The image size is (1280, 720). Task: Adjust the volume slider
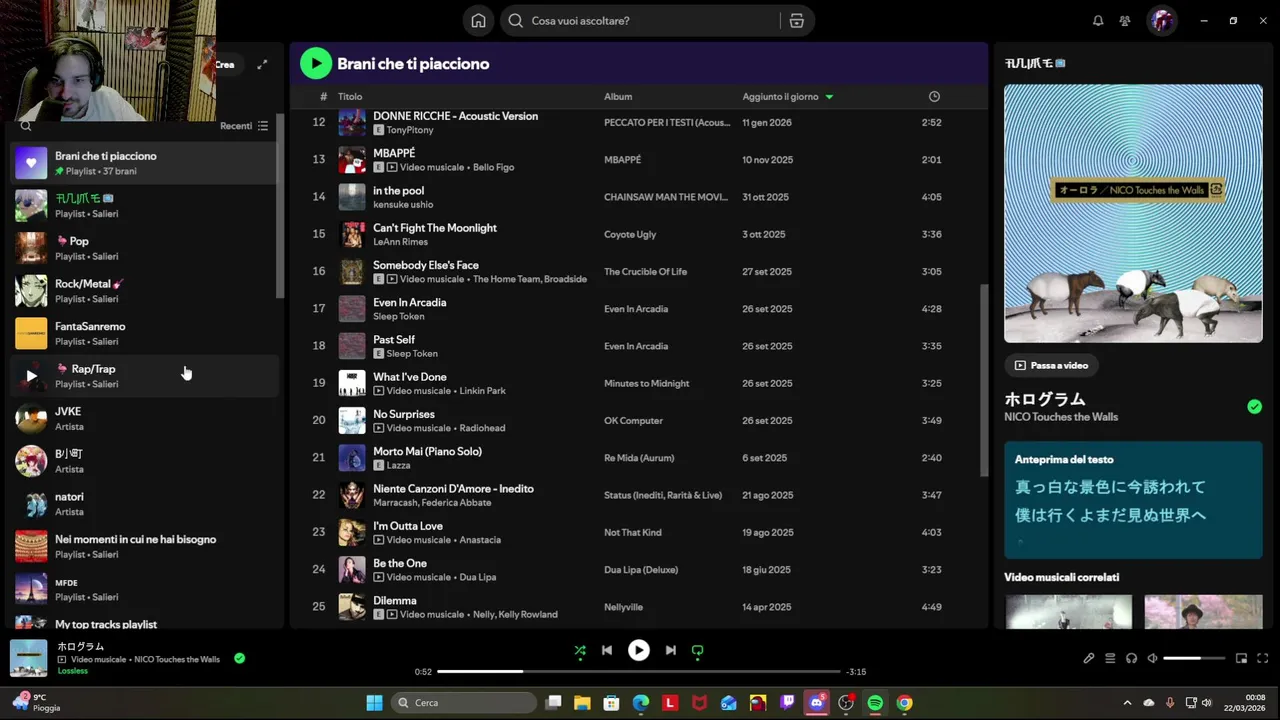tap(1194, 658)
